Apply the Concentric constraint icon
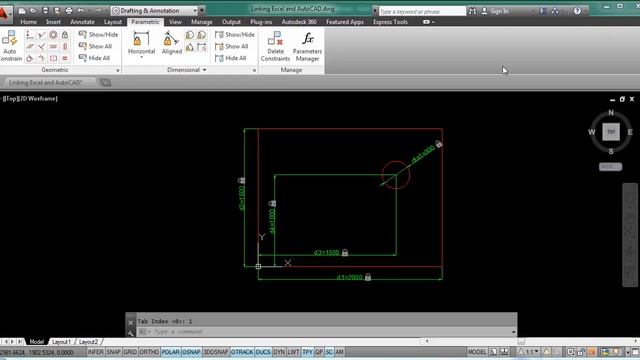 (x=53, y=35)
